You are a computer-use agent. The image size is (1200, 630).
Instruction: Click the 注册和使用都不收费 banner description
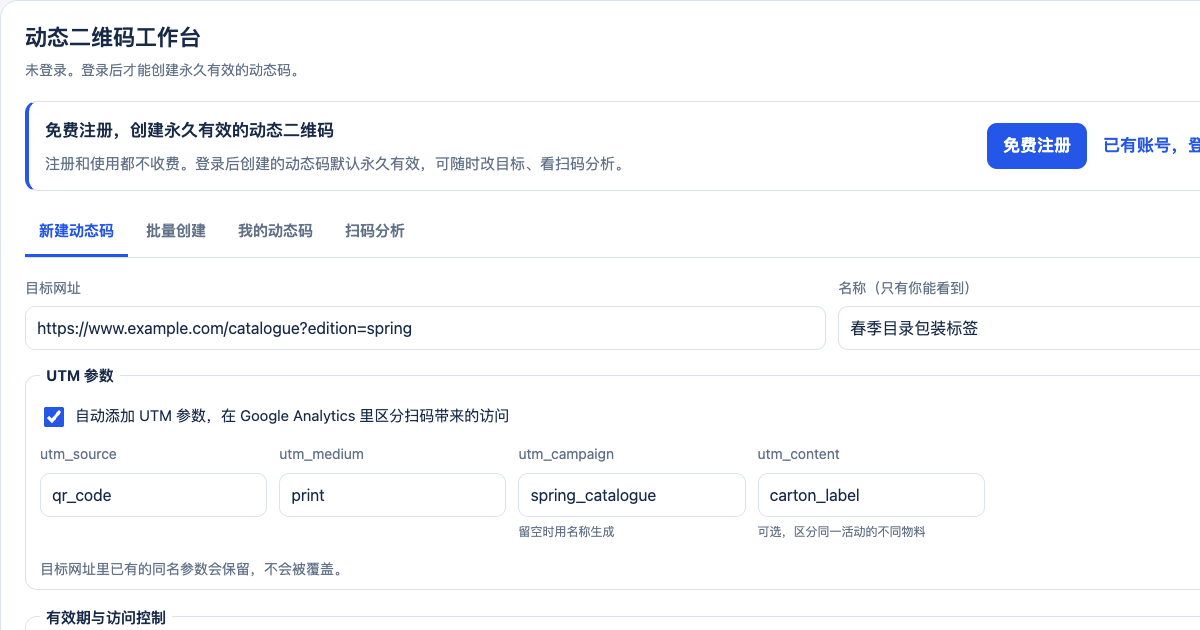pyautogui.click(x=335, y=164)
